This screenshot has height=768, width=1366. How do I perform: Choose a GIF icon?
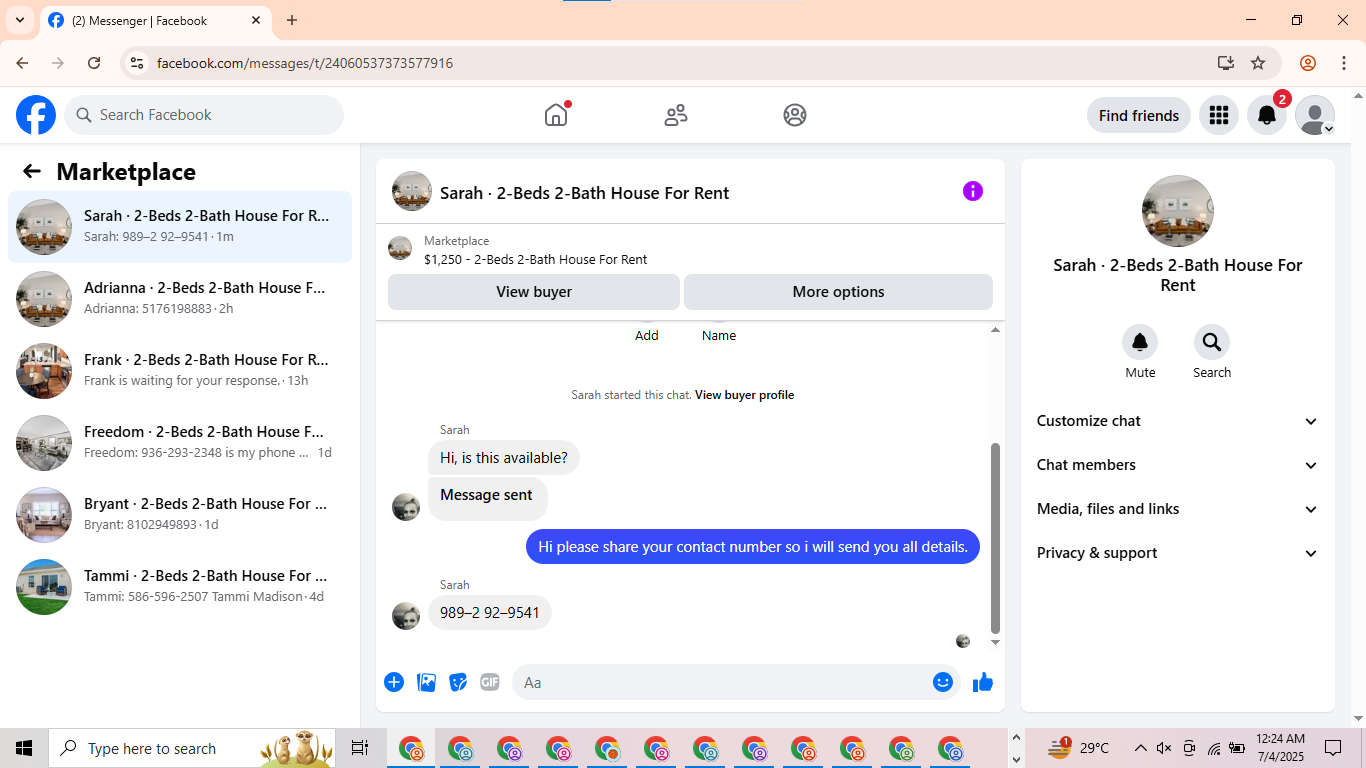(x=490, y=682)
